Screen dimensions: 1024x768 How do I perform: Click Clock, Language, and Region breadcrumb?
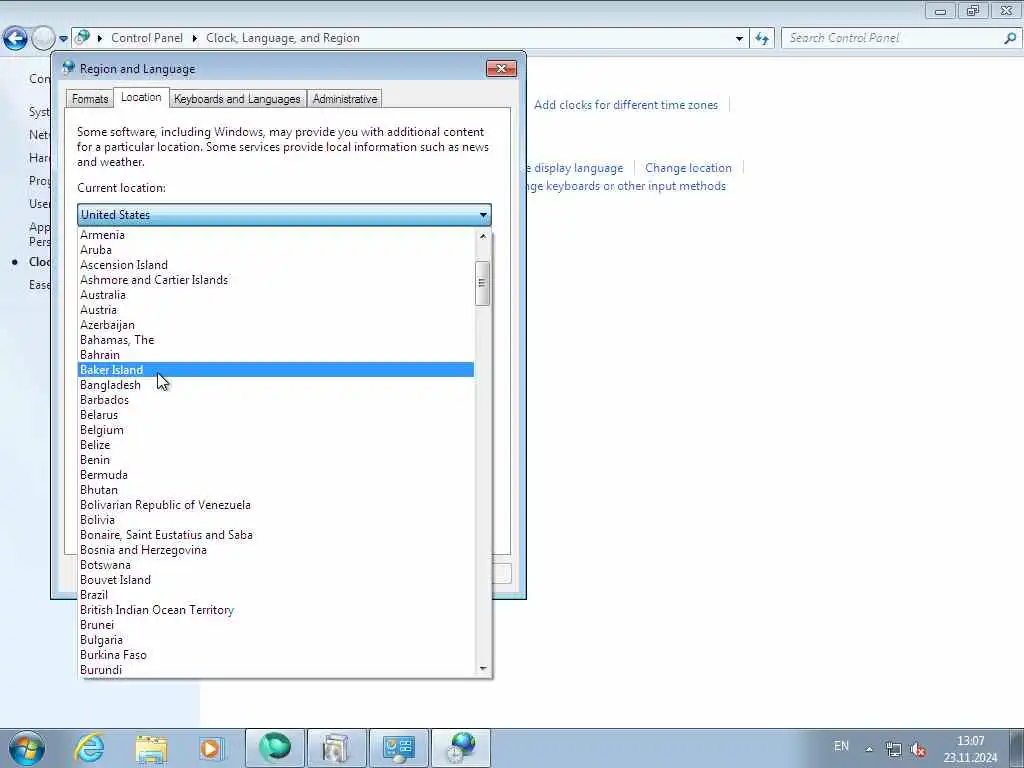283,38
